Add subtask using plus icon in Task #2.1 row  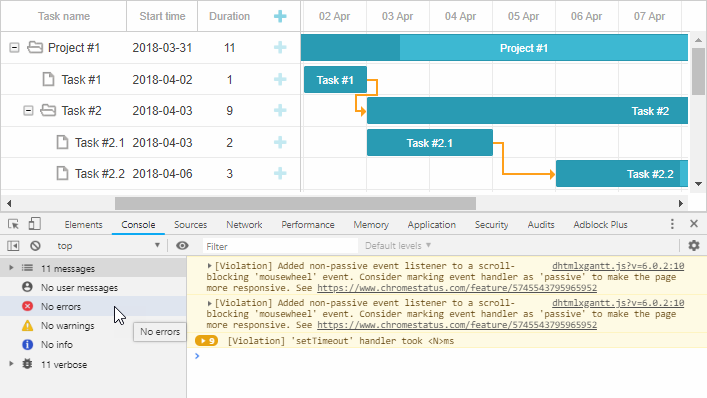coord(280,142)
